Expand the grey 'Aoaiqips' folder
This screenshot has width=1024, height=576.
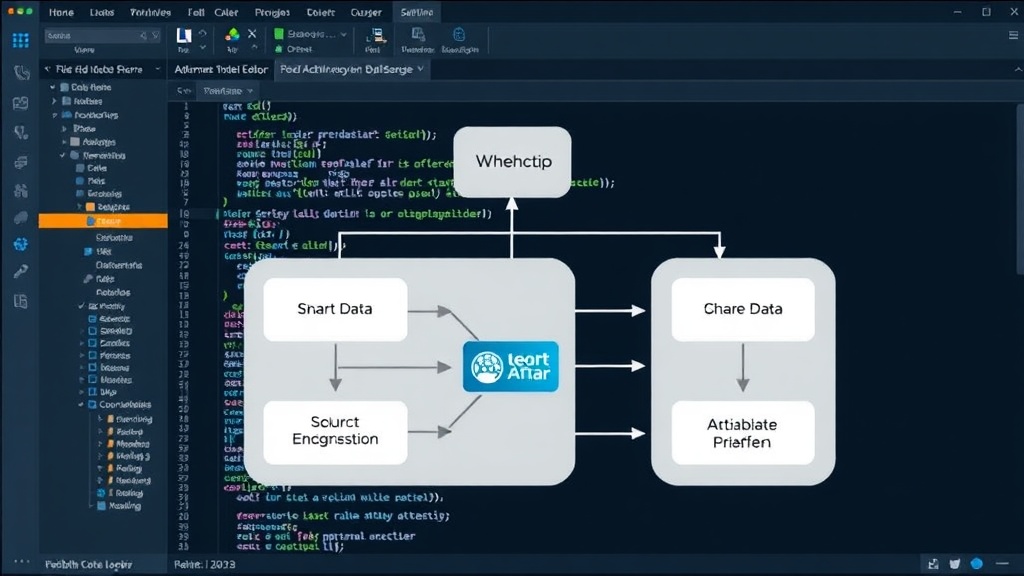[64, 142]
